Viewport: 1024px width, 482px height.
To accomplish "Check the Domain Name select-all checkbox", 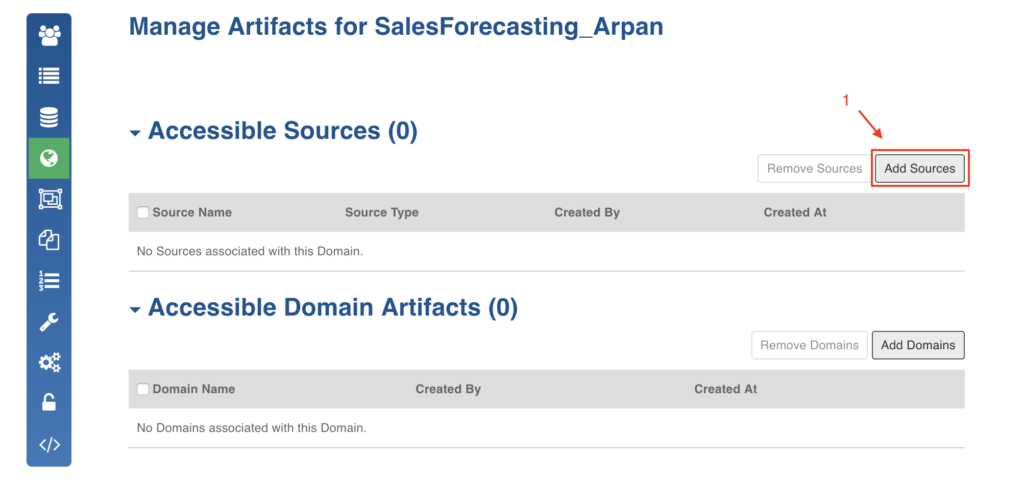I will 143,389.
